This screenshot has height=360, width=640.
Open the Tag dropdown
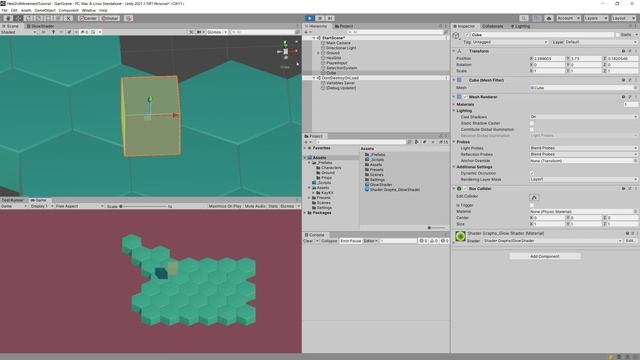click(510, 42)
